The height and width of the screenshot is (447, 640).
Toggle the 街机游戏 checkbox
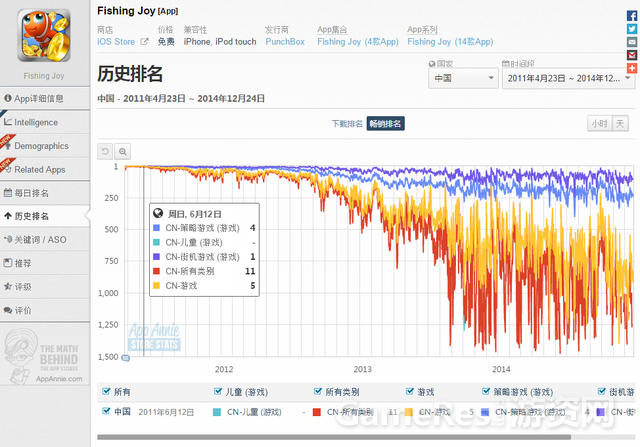[602, 391]
